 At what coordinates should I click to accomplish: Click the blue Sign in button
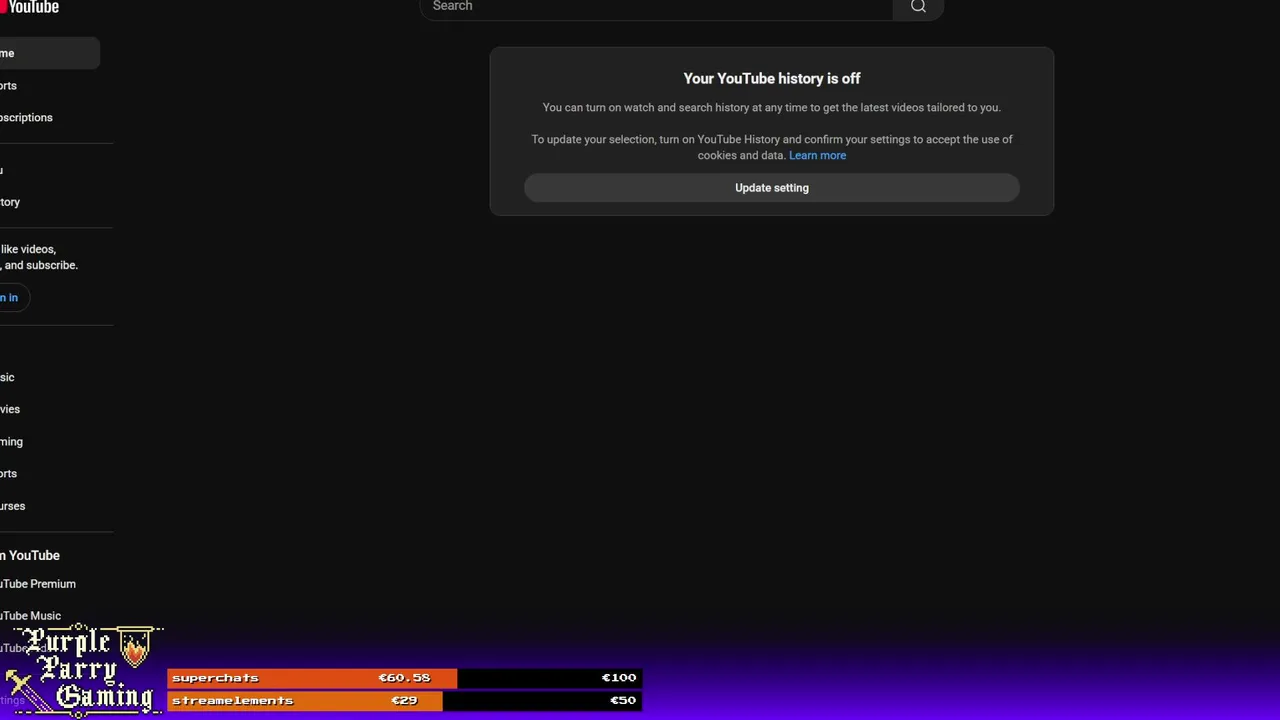tap(12, 297)
